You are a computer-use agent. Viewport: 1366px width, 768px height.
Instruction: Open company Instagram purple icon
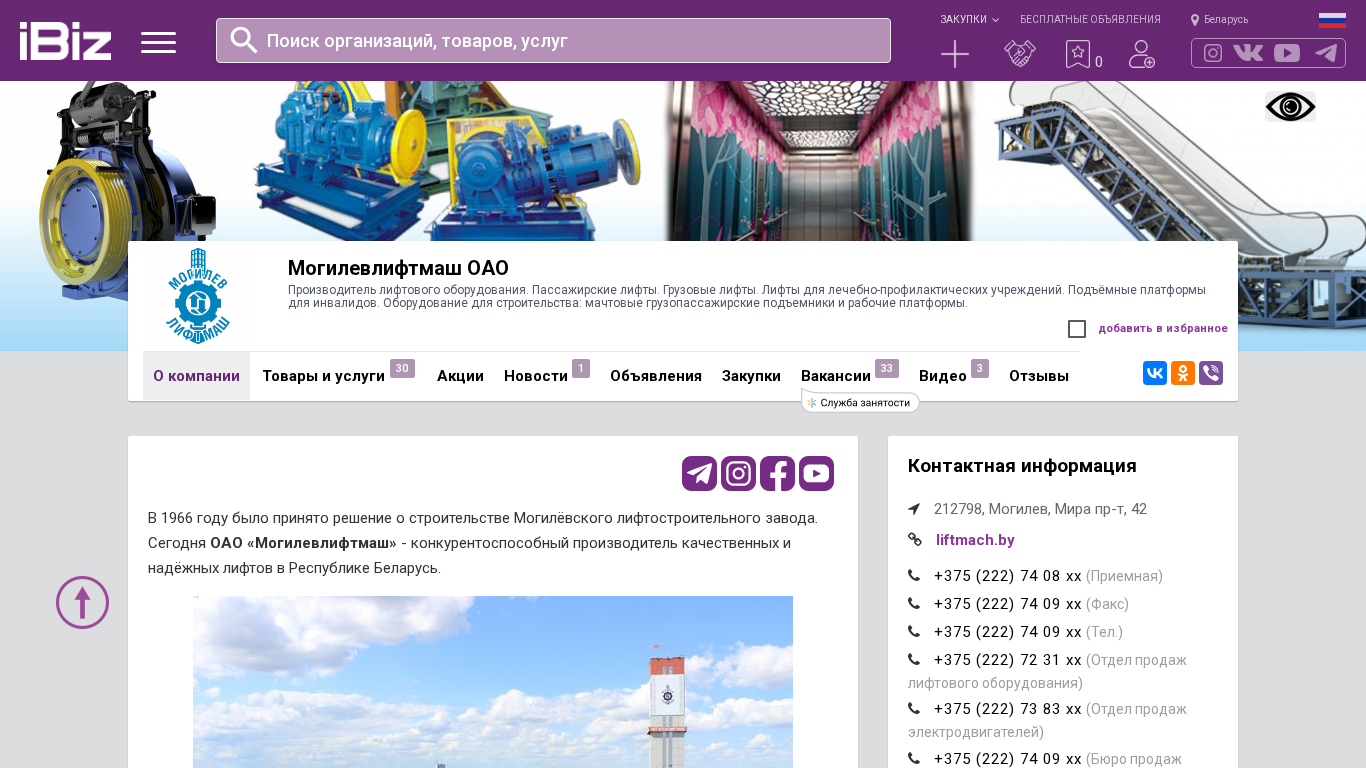tap(739, 474)
